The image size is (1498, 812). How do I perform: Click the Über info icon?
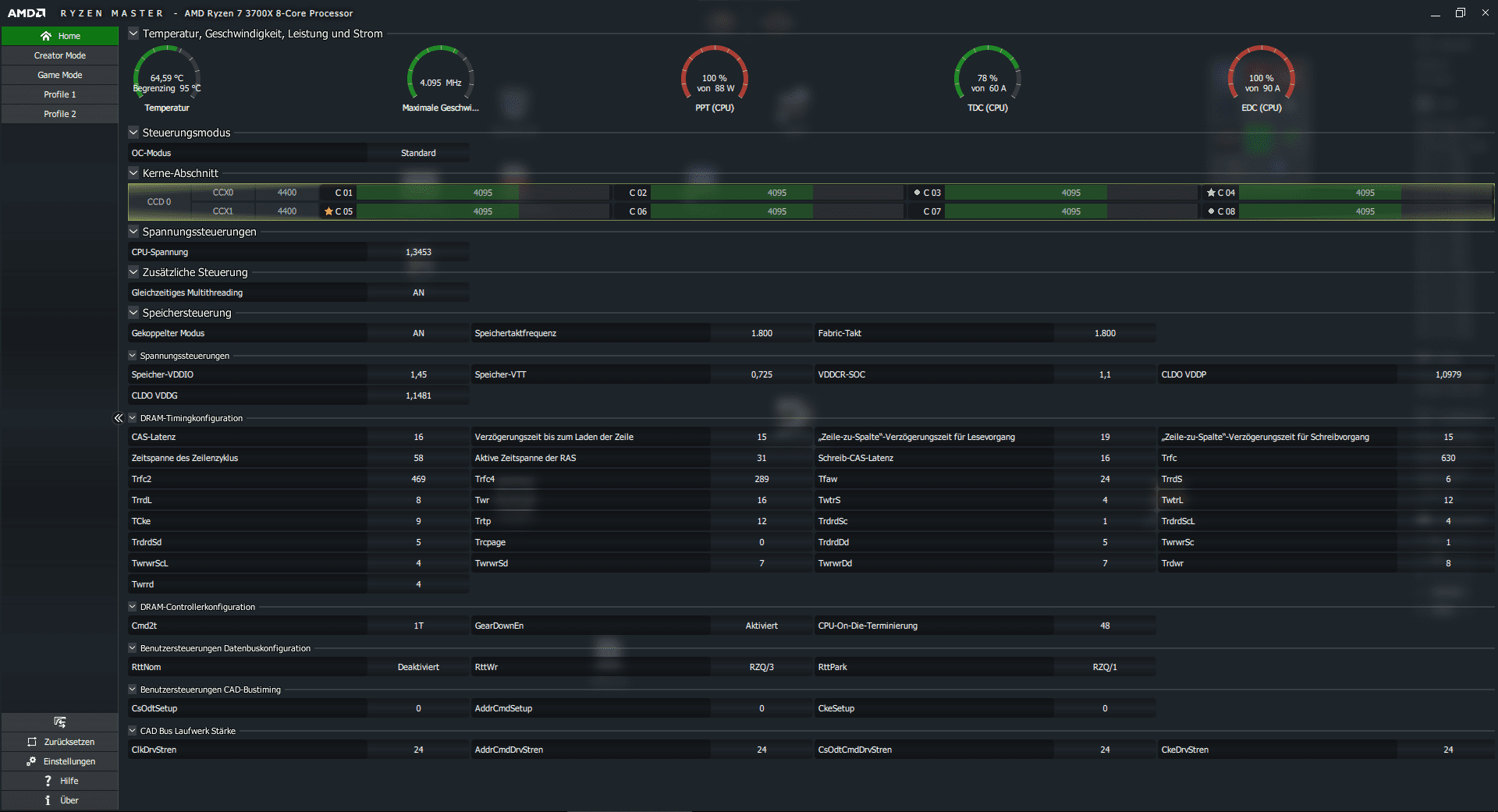tap(48, 800)
